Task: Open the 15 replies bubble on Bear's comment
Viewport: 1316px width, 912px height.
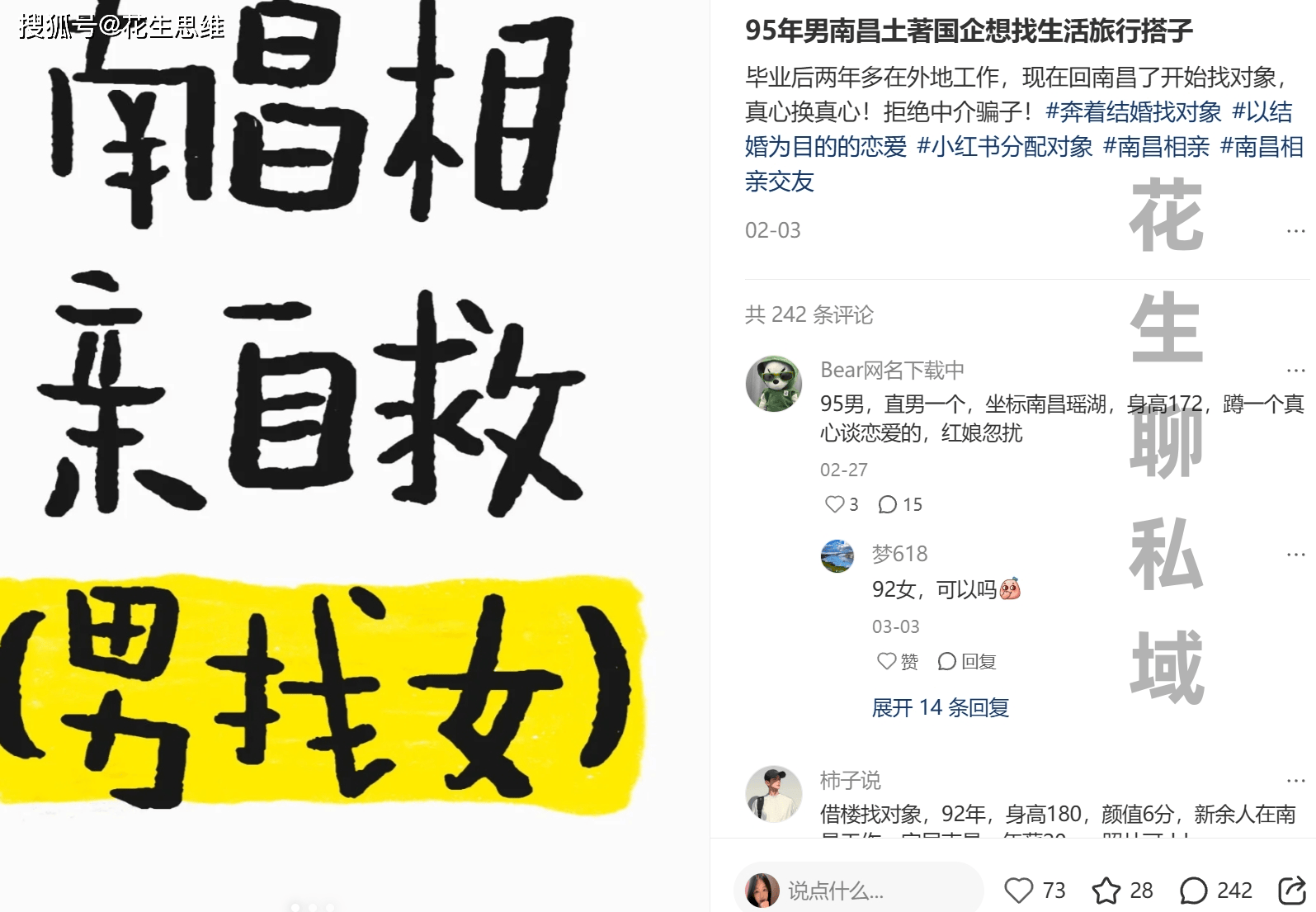Action: coord(887,504)
